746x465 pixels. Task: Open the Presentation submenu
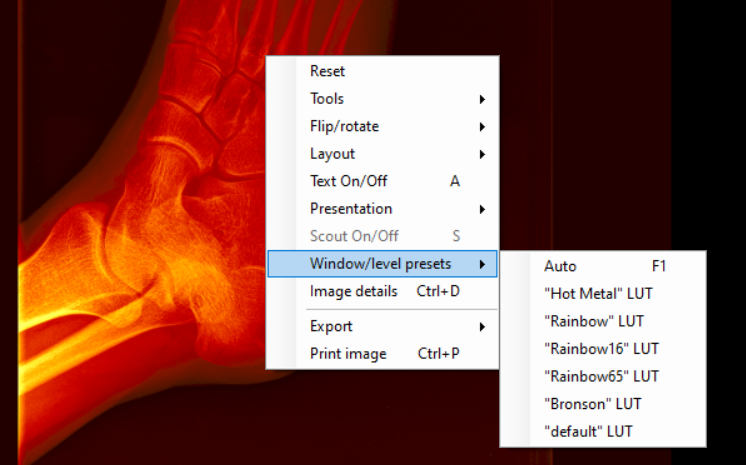(383, 209)
